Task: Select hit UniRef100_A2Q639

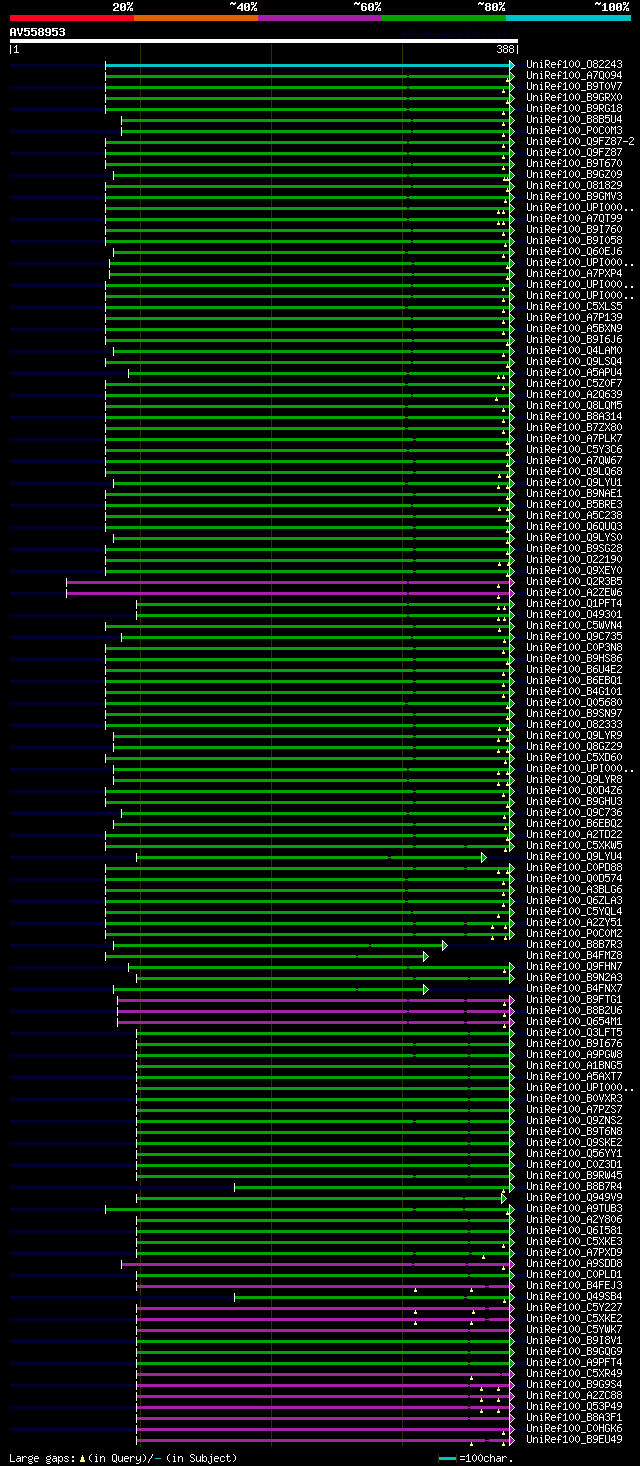Action: pos(574,395)
